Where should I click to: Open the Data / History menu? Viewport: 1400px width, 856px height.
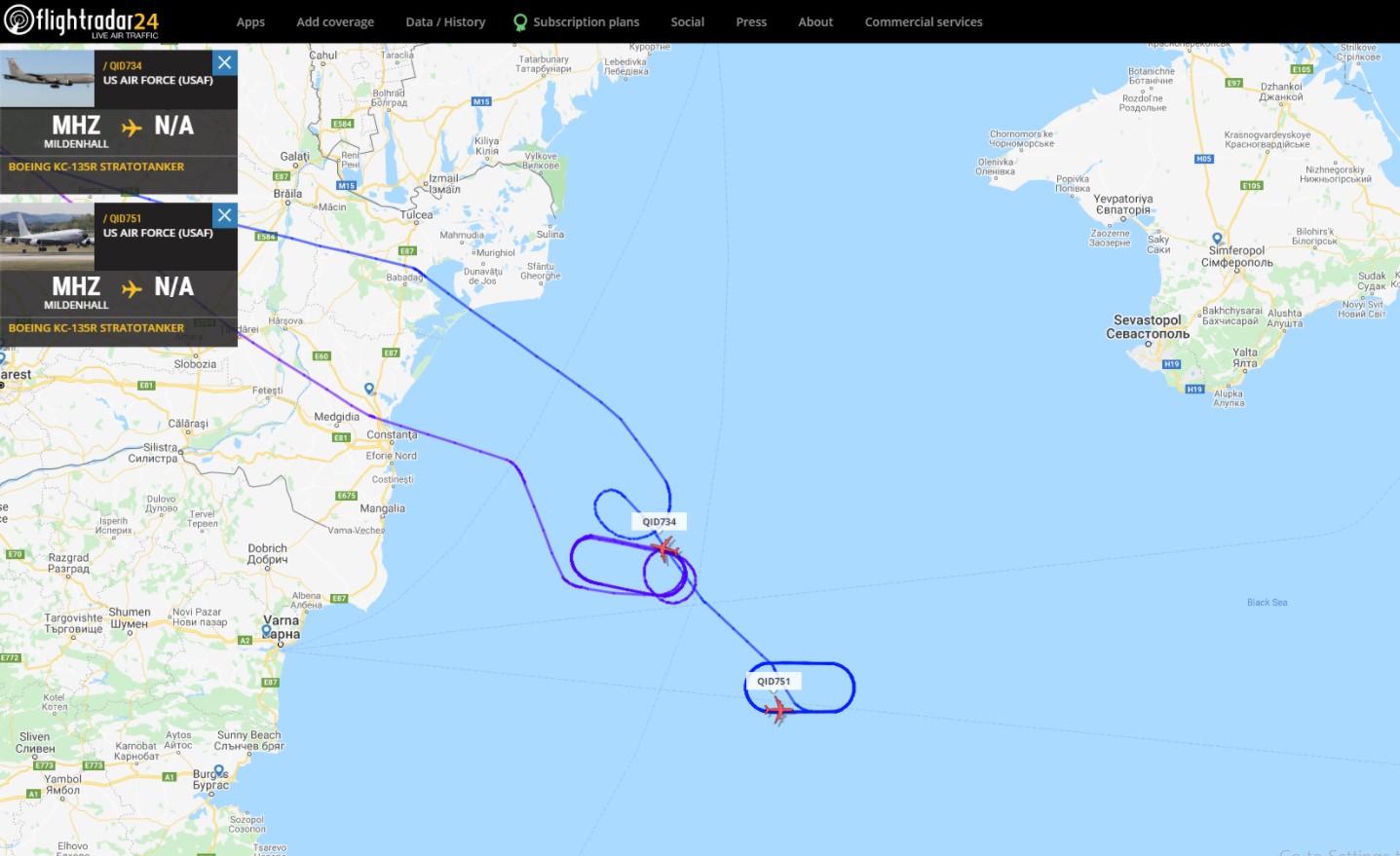445,22
